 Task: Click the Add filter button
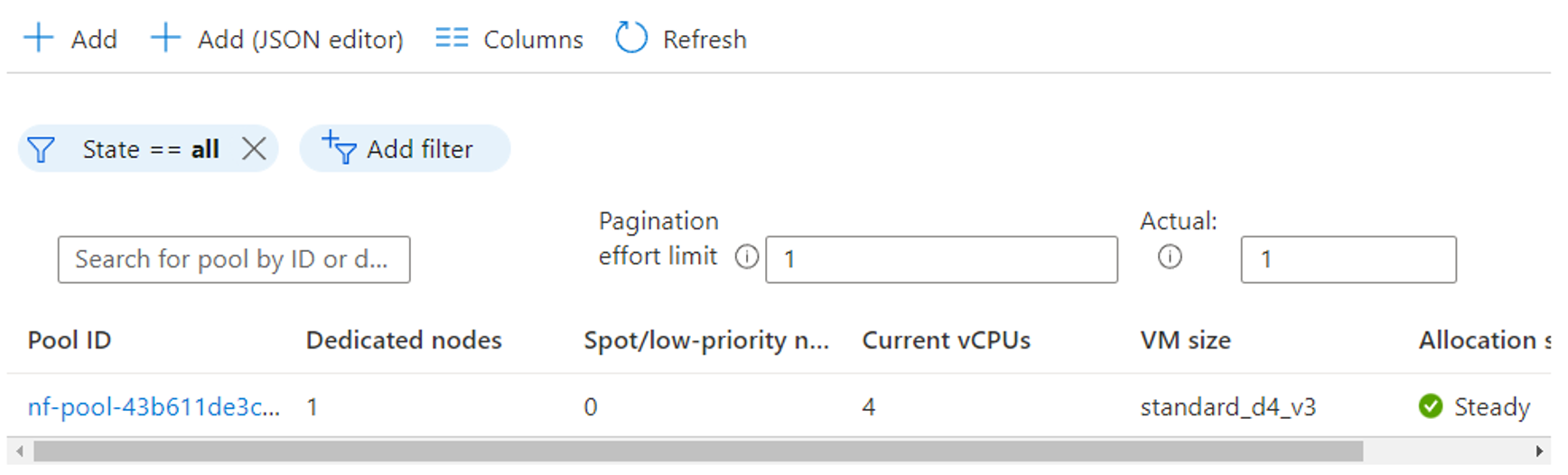pos(405,149)
